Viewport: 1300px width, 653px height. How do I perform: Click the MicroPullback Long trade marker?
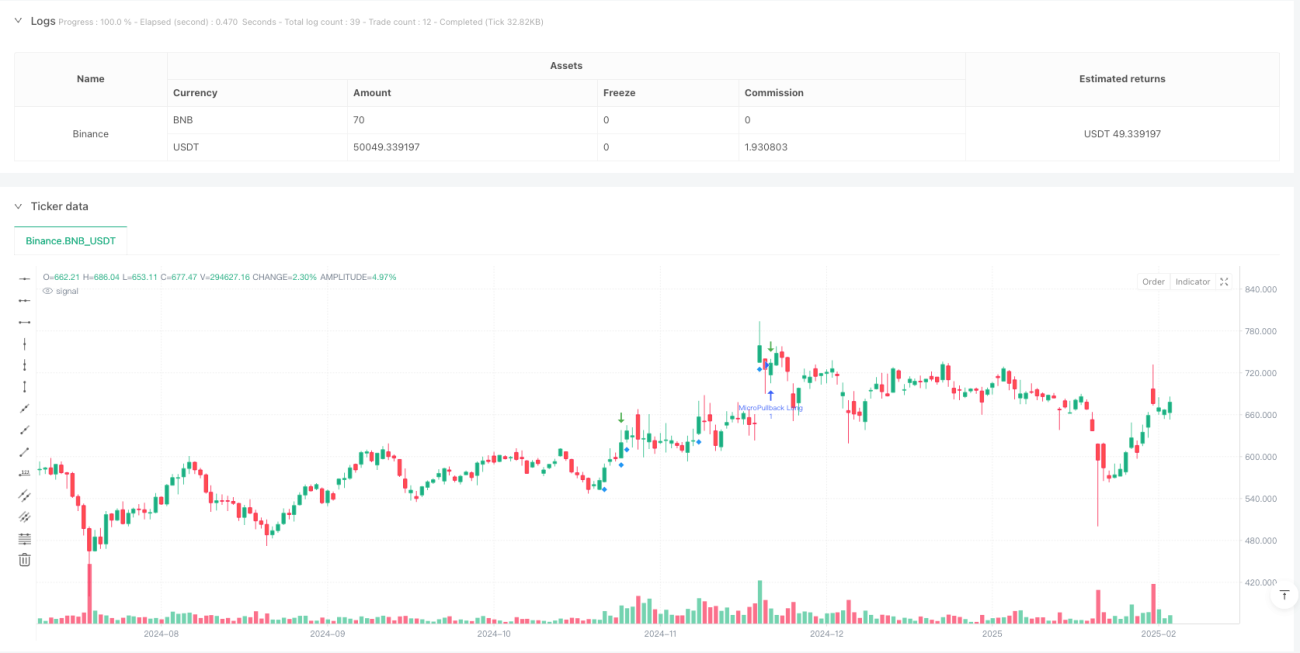point(770,407)
